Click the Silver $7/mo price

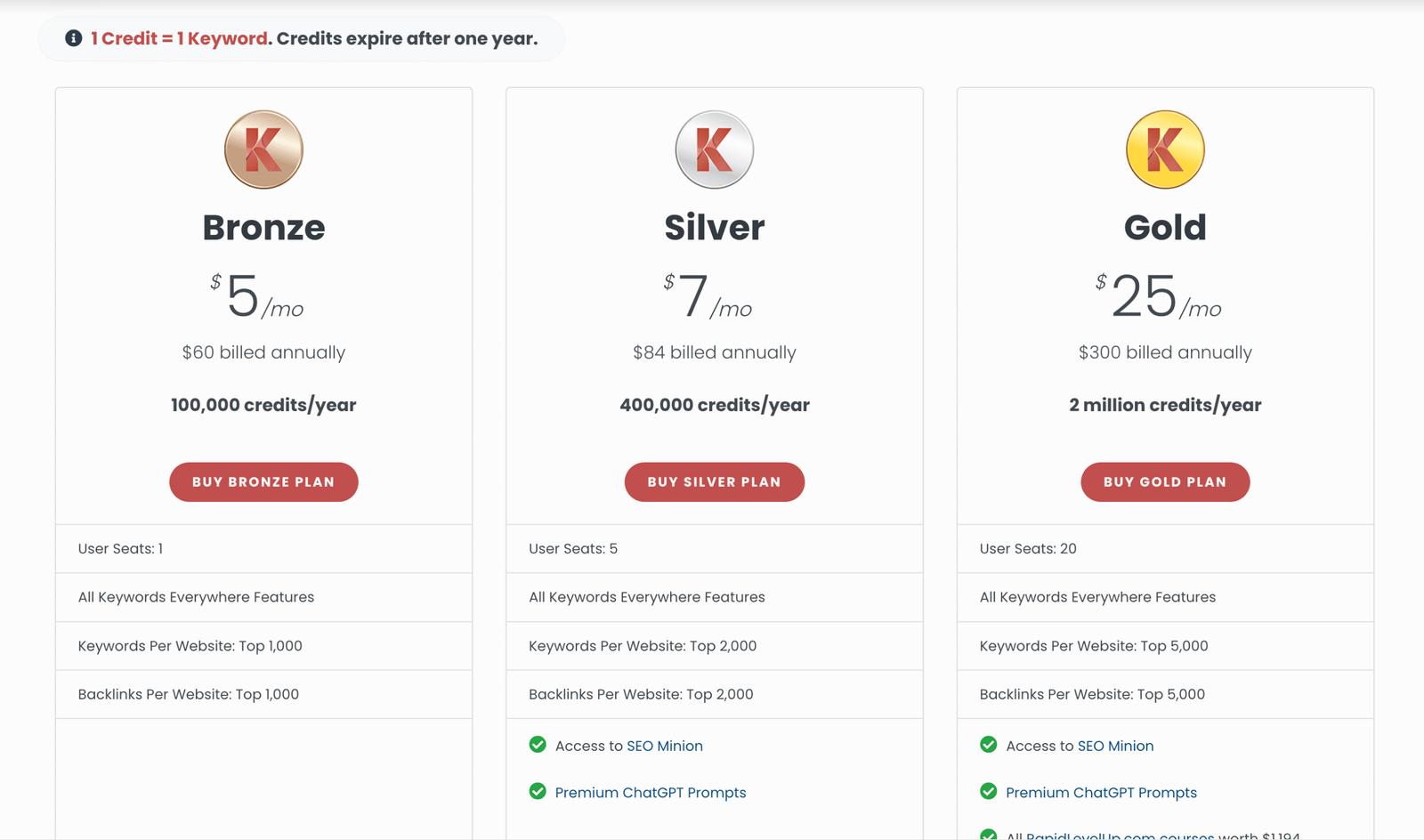point(708,296)
